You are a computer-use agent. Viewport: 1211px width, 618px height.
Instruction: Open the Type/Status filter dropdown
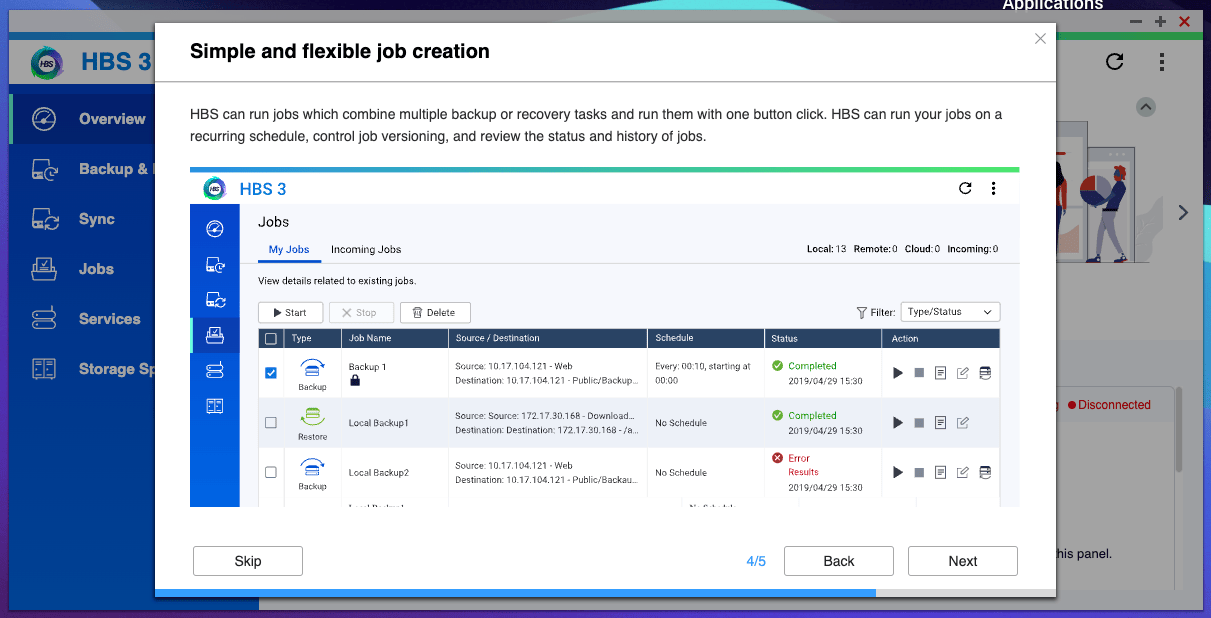click(949, 312)
